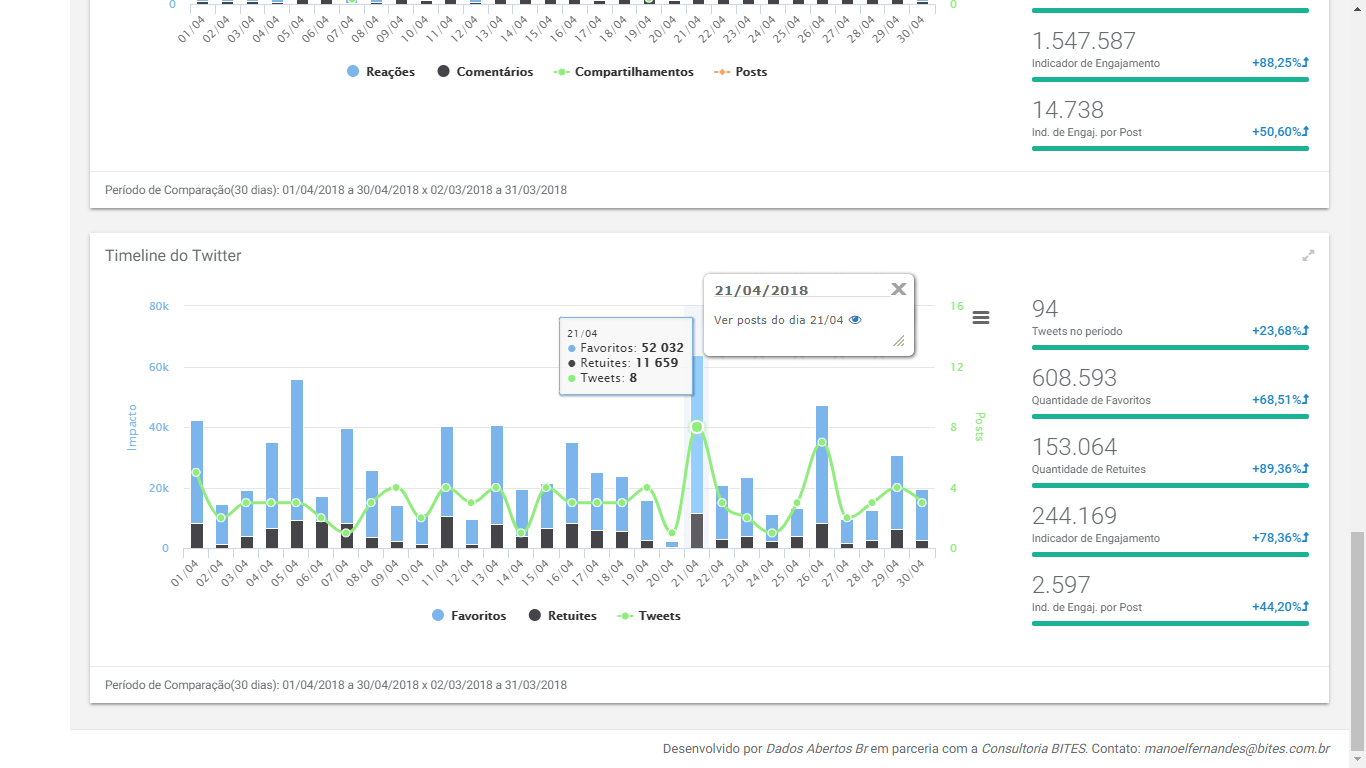Toggle Favoritos series in Twitter legend
The width and height of the screenshot is (1366, 768).
click(x=469, y=616)
